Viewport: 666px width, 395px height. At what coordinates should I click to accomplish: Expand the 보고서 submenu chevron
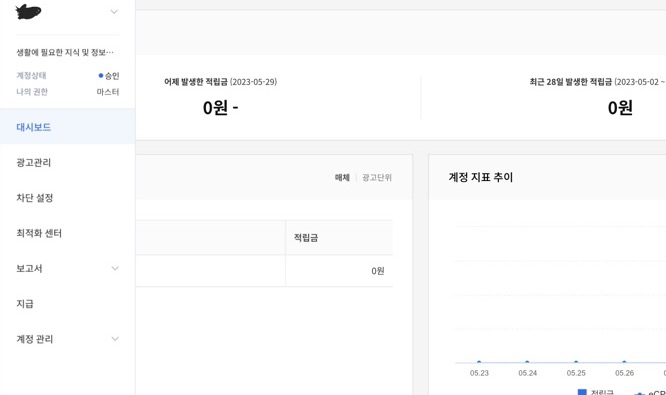click(115, 268)
